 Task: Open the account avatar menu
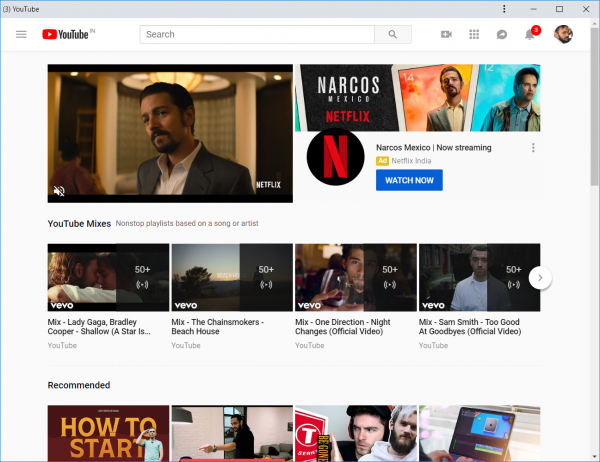point(563,34)
